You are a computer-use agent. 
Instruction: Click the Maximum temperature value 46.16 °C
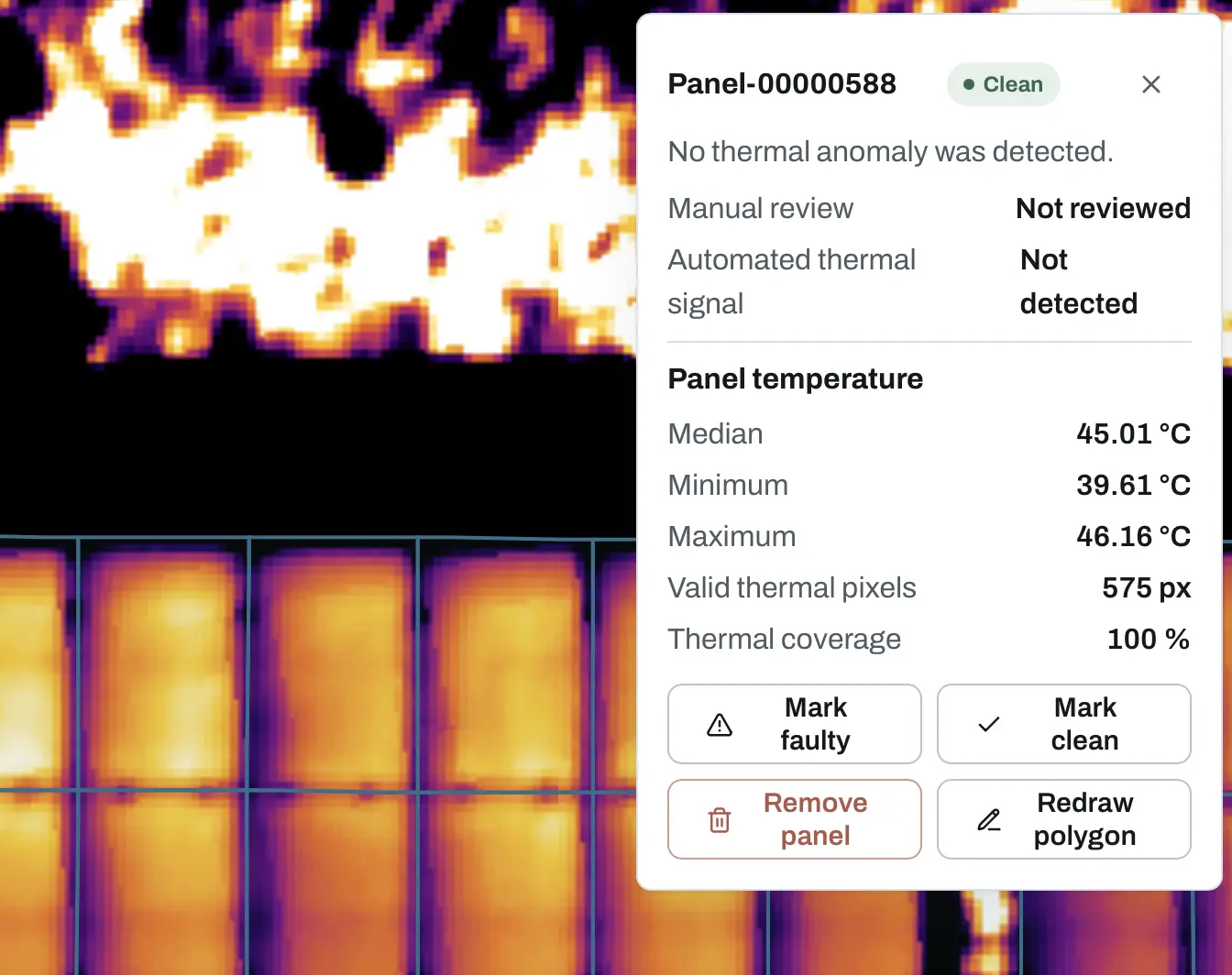point(1133,536)
